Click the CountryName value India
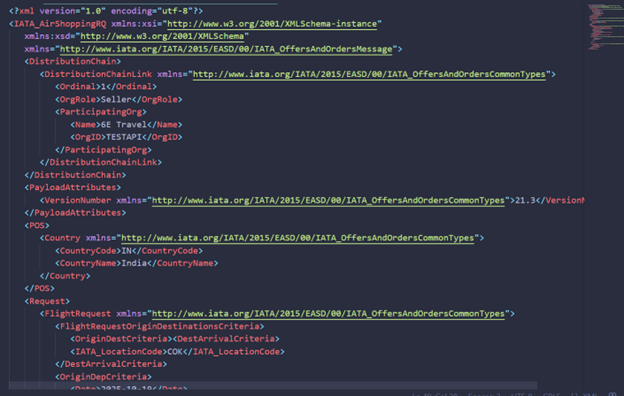 pyautogui.click(x=134, y=263)
